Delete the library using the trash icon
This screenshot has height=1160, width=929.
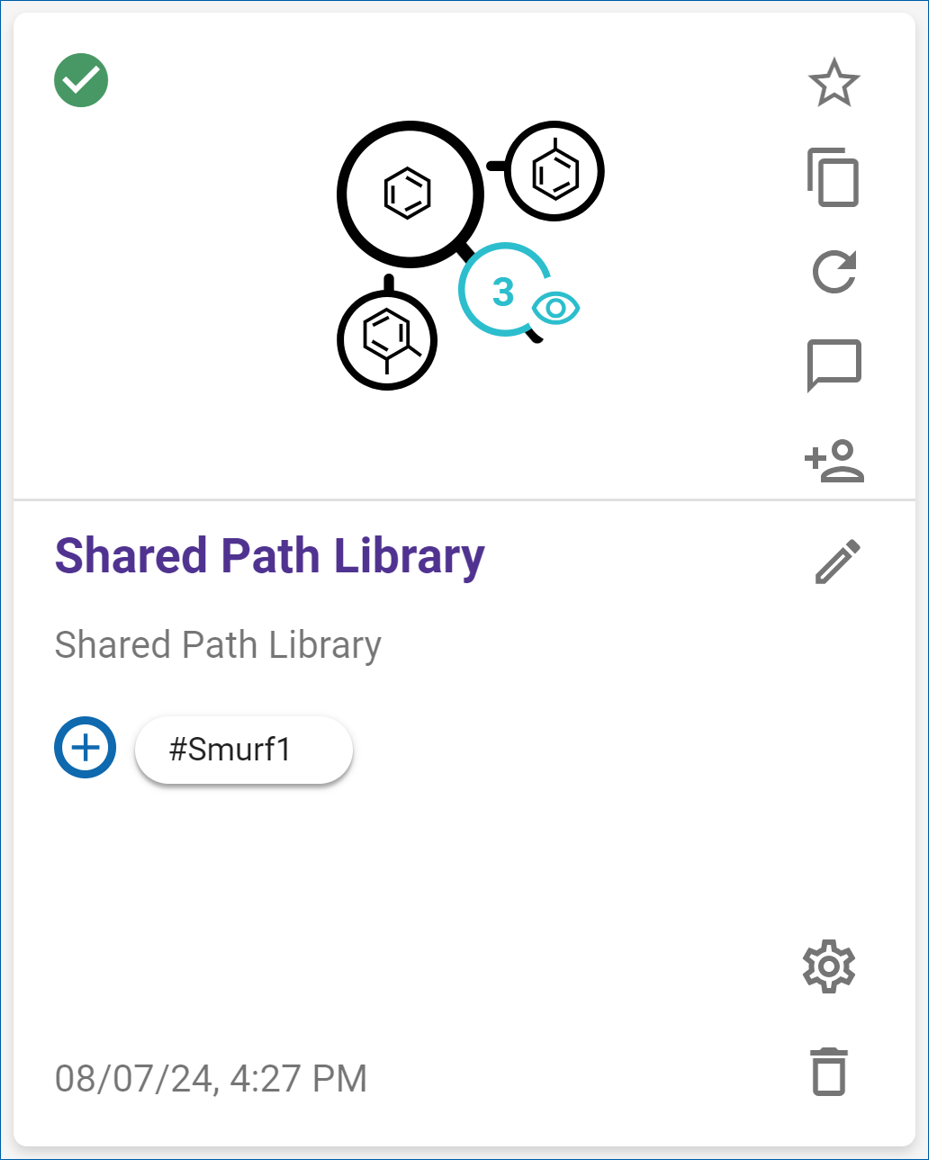(x=829, y=1072)
